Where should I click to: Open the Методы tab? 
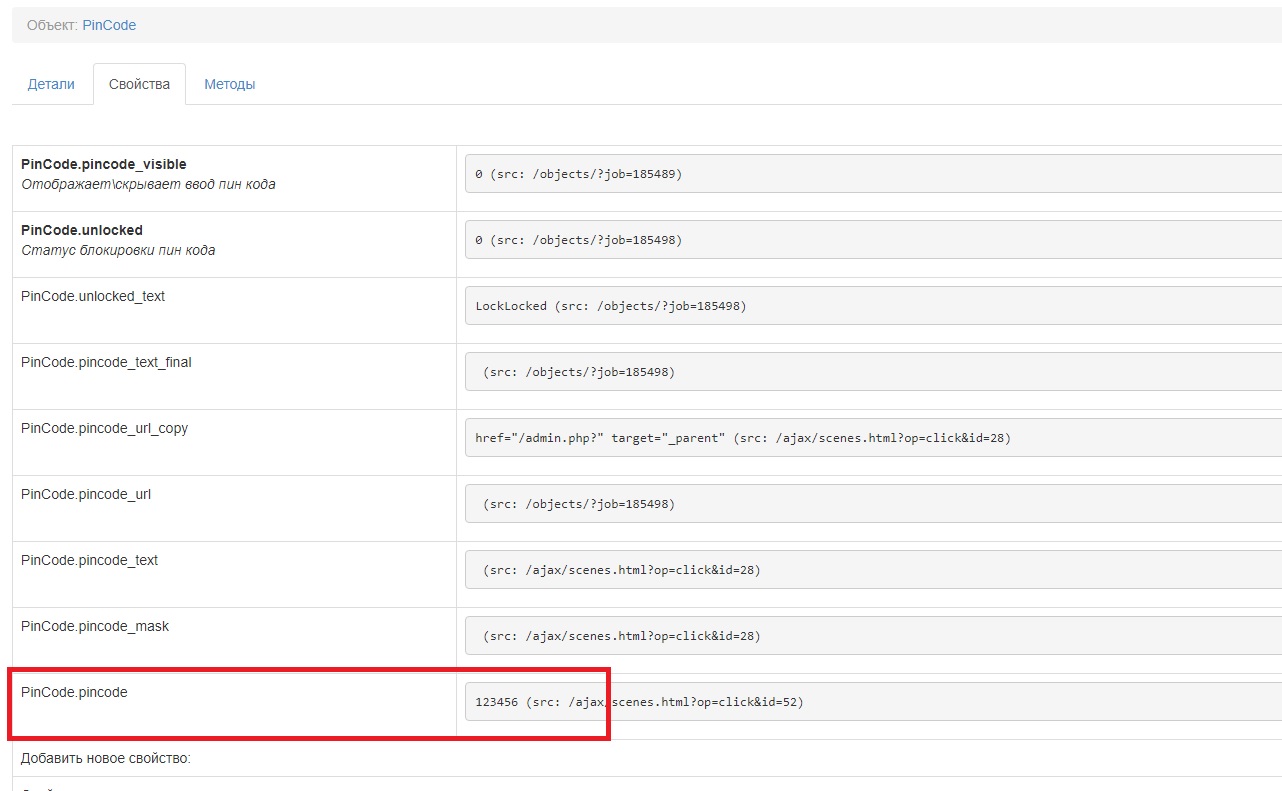click(x=229, y=84)
